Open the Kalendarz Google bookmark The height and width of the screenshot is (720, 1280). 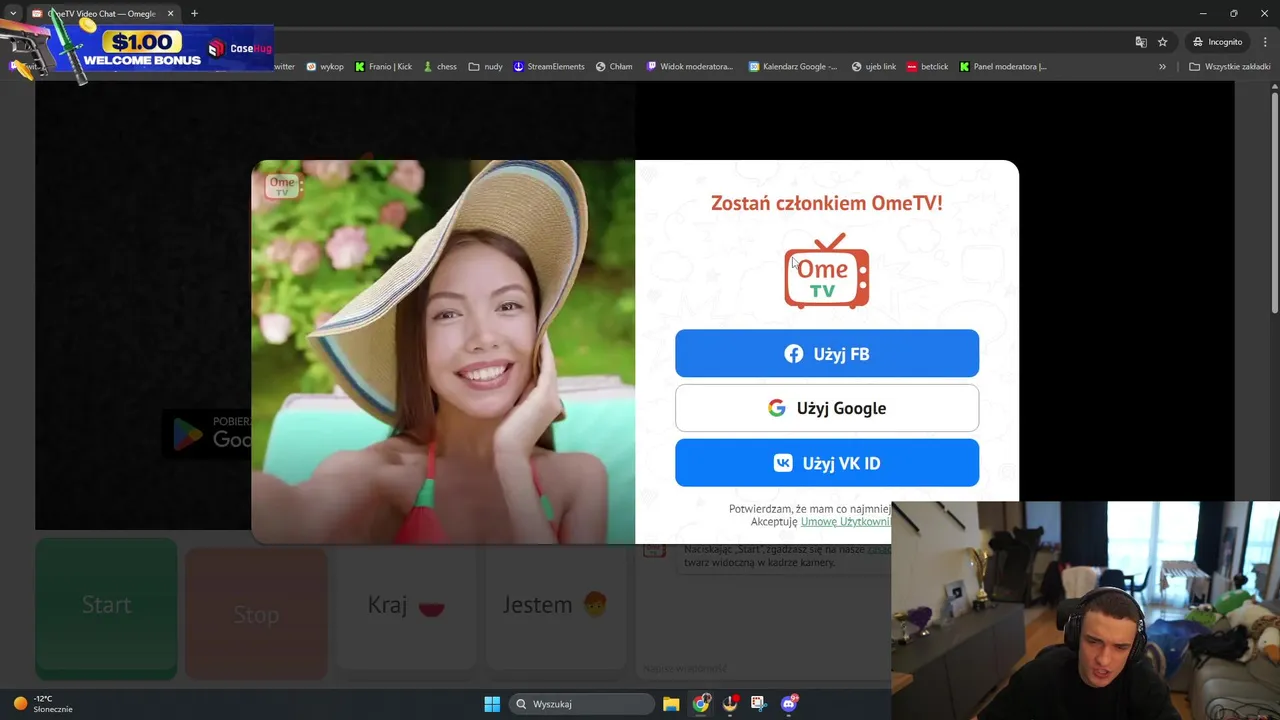coord(793,67)
